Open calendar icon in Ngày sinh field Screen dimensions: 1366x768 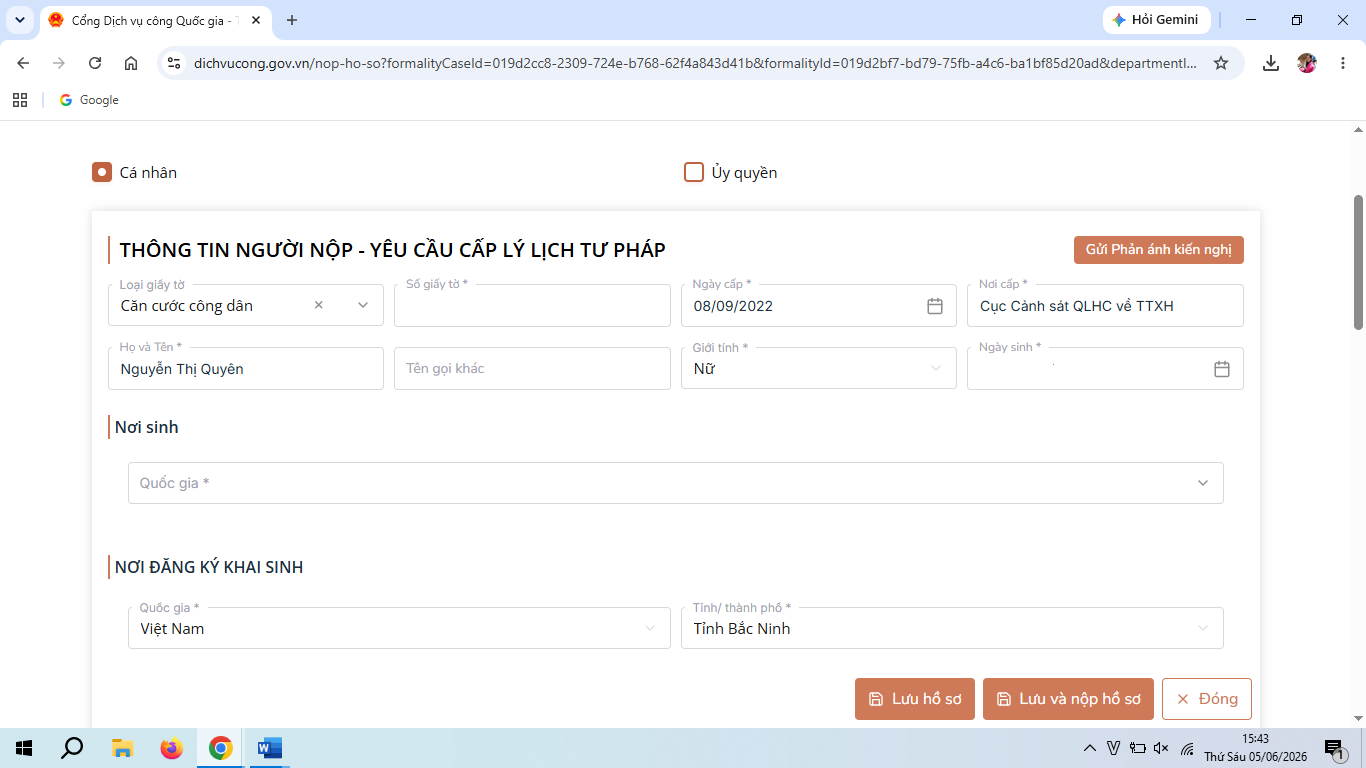pos(1221,369)
